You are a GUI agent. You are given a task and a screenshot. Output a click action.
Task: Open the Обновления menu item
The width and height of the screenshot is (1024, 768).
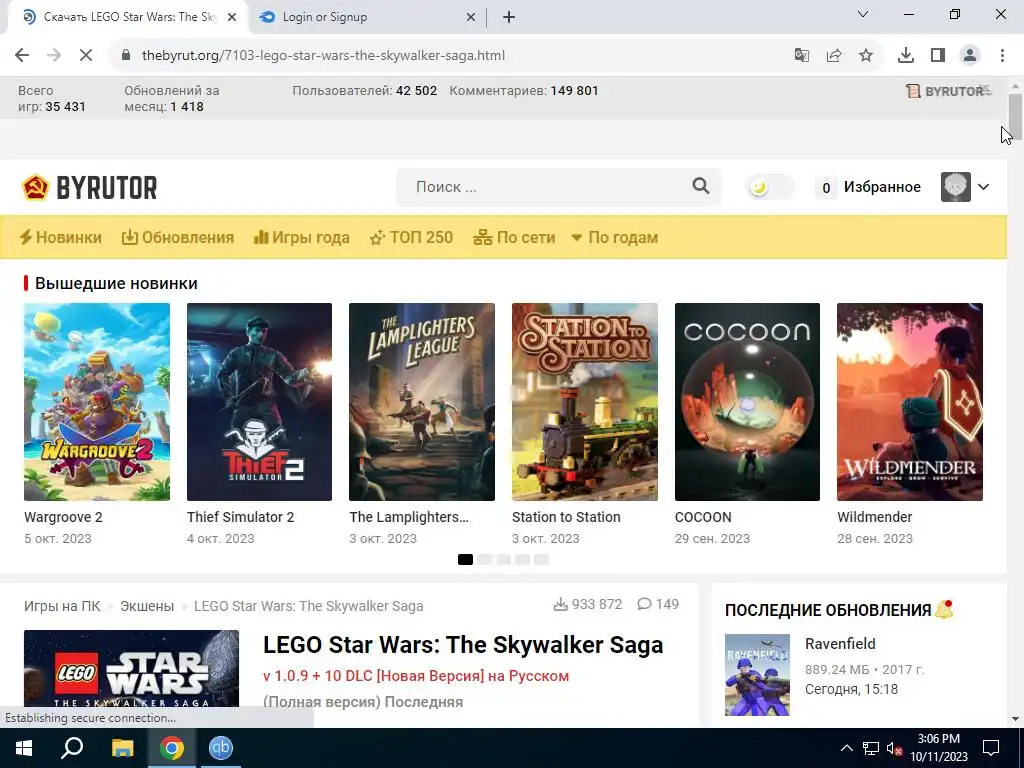pyautogui.click(x=178, y=237)
